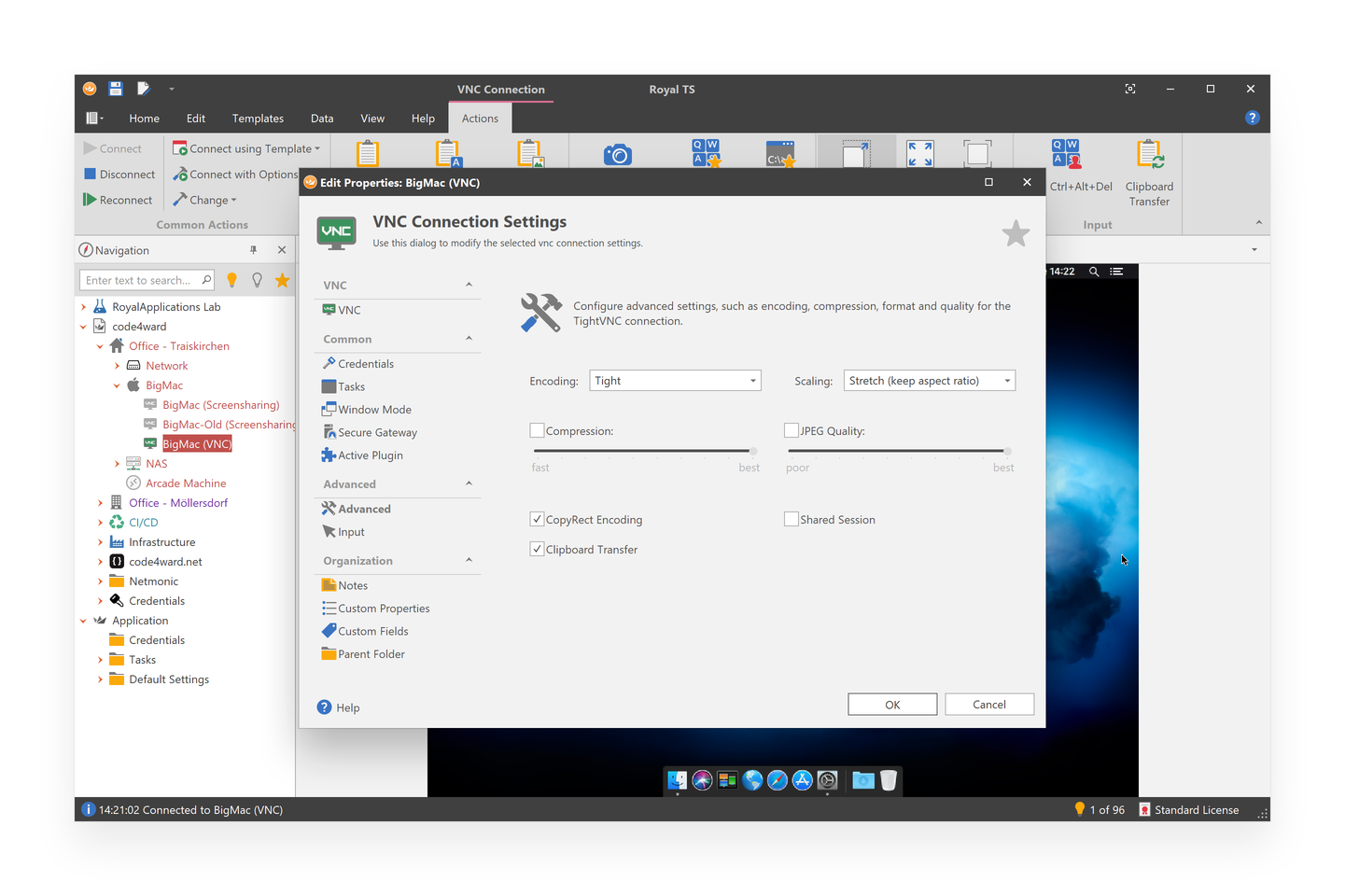
Task: Switch to the Home ribbon tab
Action: [x=145, y=118]
